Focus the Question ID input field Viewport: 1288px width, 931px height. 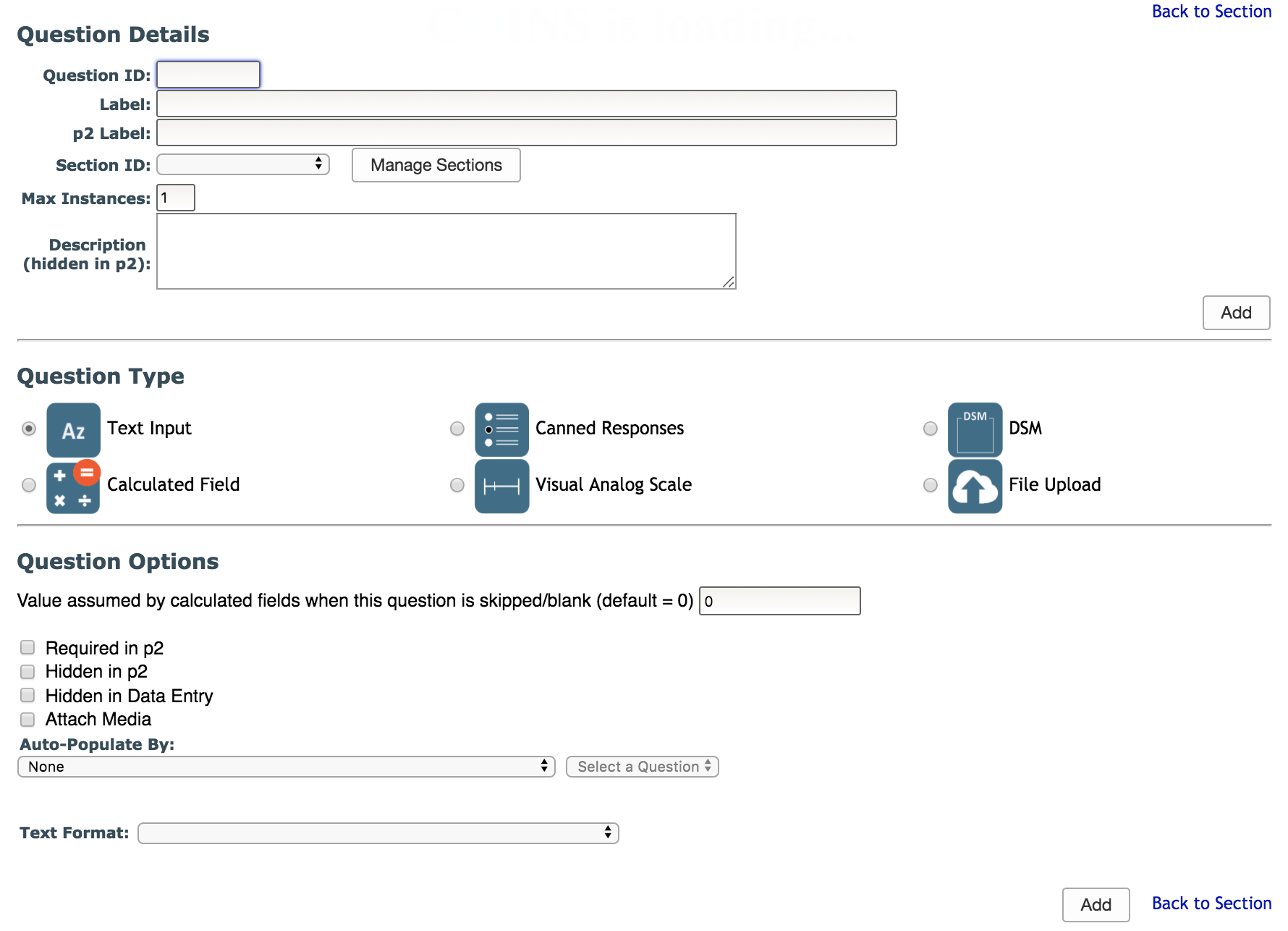point(208,75)
